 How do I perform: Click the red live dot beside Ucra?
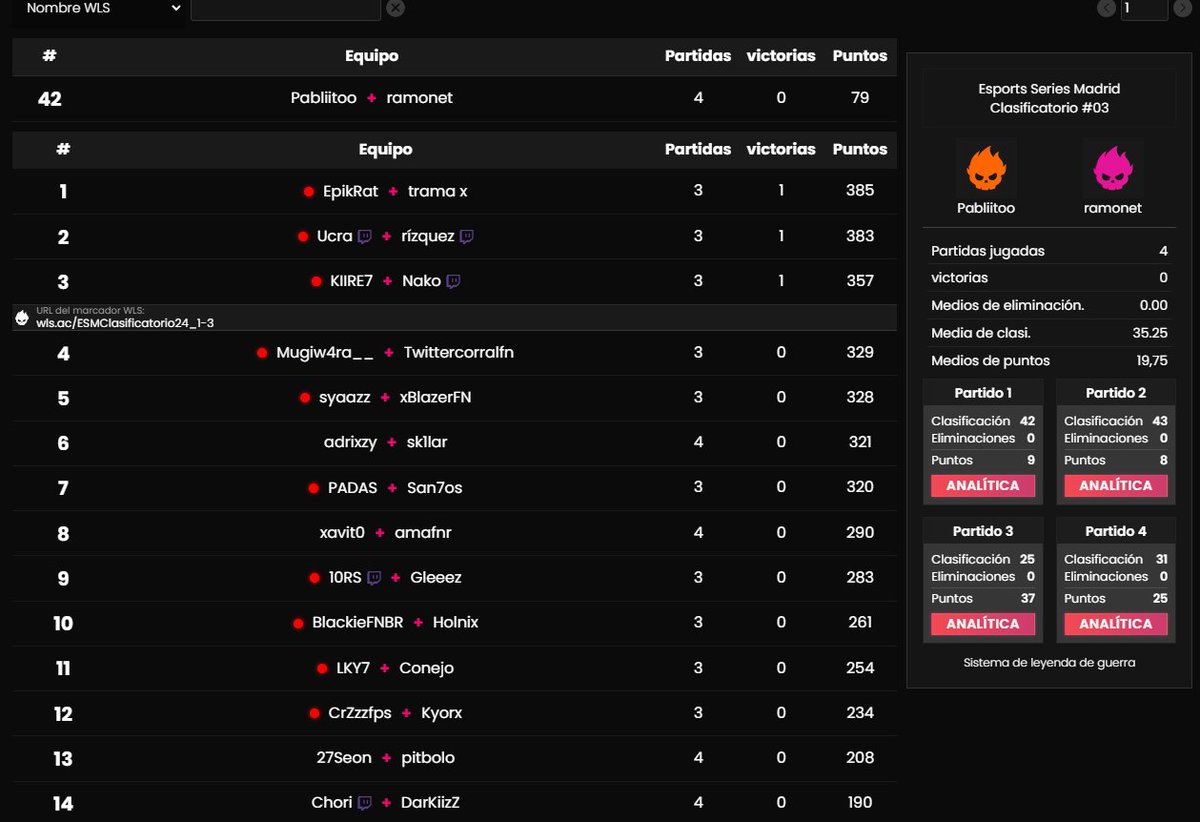[x=303, y=237]
